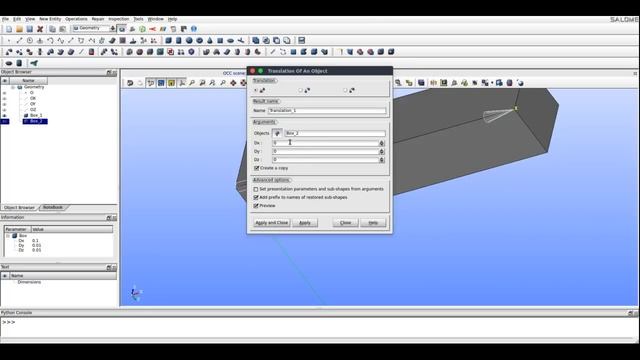Screen dimensions: 640x360
Task: Click the magnifier icon right of the dialog
Action: point(398,83)
